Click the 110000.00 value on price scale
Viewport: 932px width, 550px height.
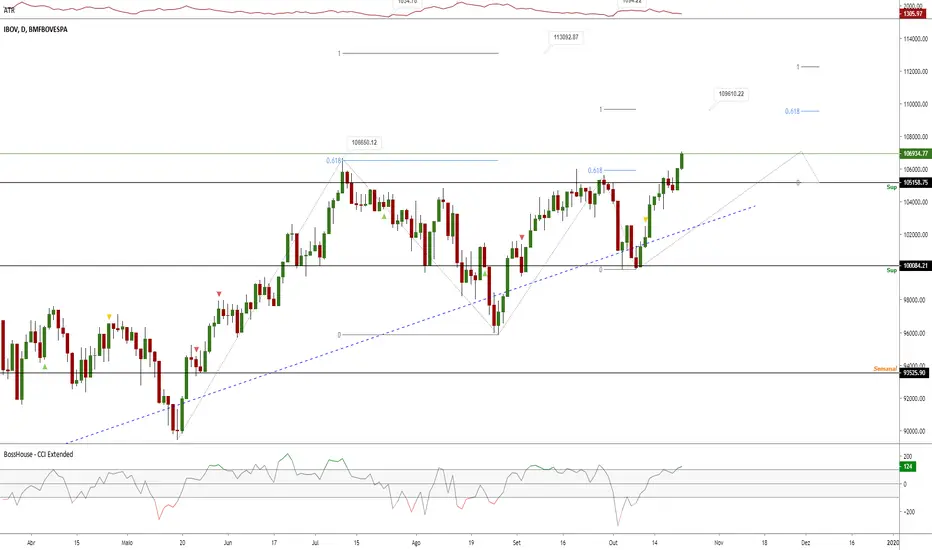coord(915,104)
